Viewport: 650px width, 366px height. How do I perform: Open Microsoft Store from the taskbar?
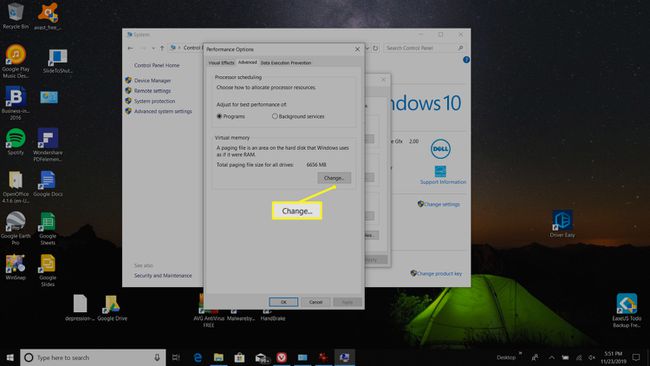(239, 357)
